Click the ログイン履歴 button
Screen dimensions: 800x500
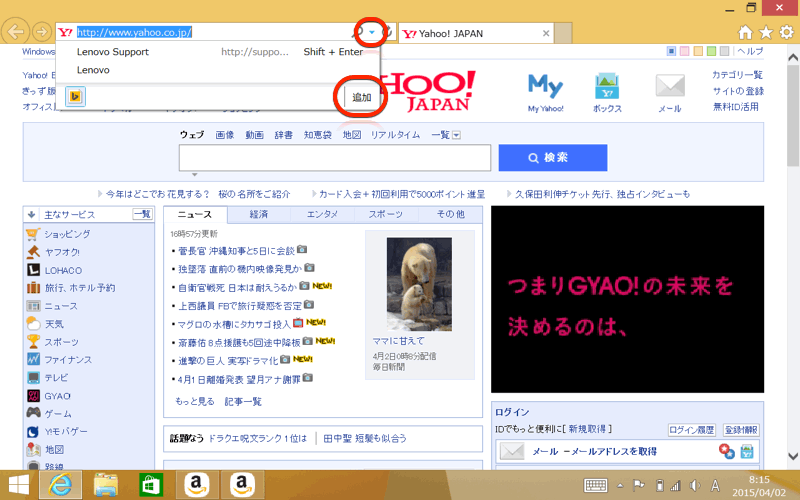coord(690,430)
